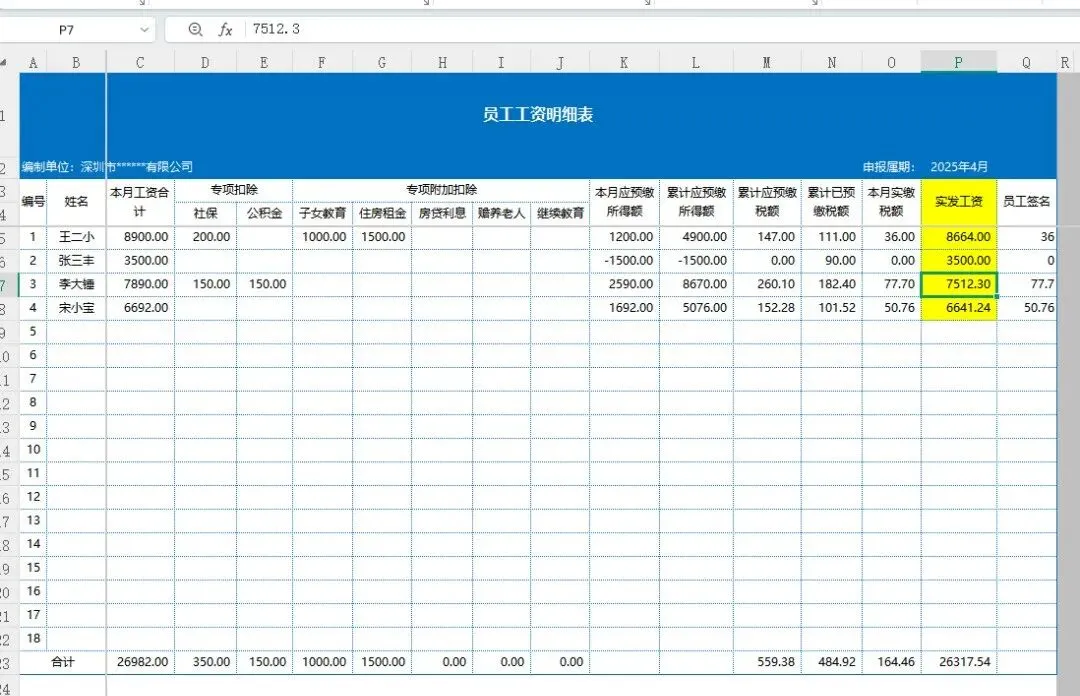Open the fx insert function button
The height and width of the screenshot is (696, 1080).
[225, 29]
